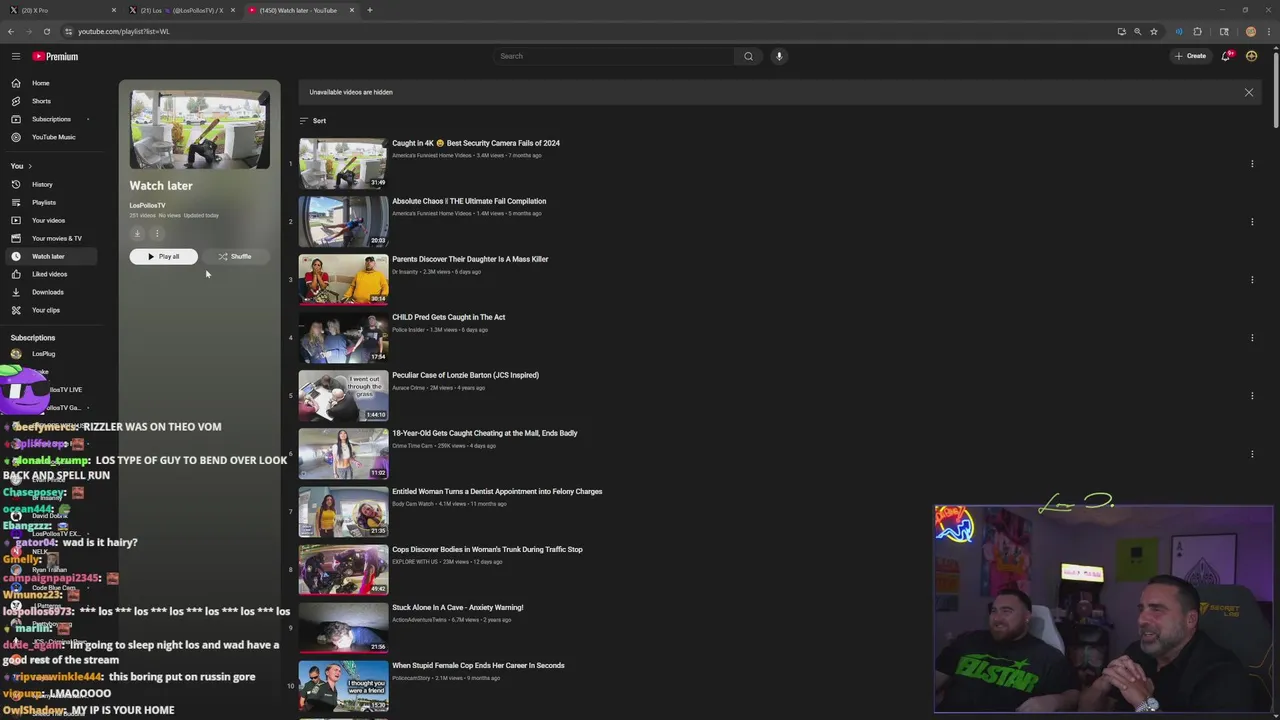This screenshot has height=720, width=1280.
Task: Close the Watch later YouTube tab
Action: click(352, 10)
